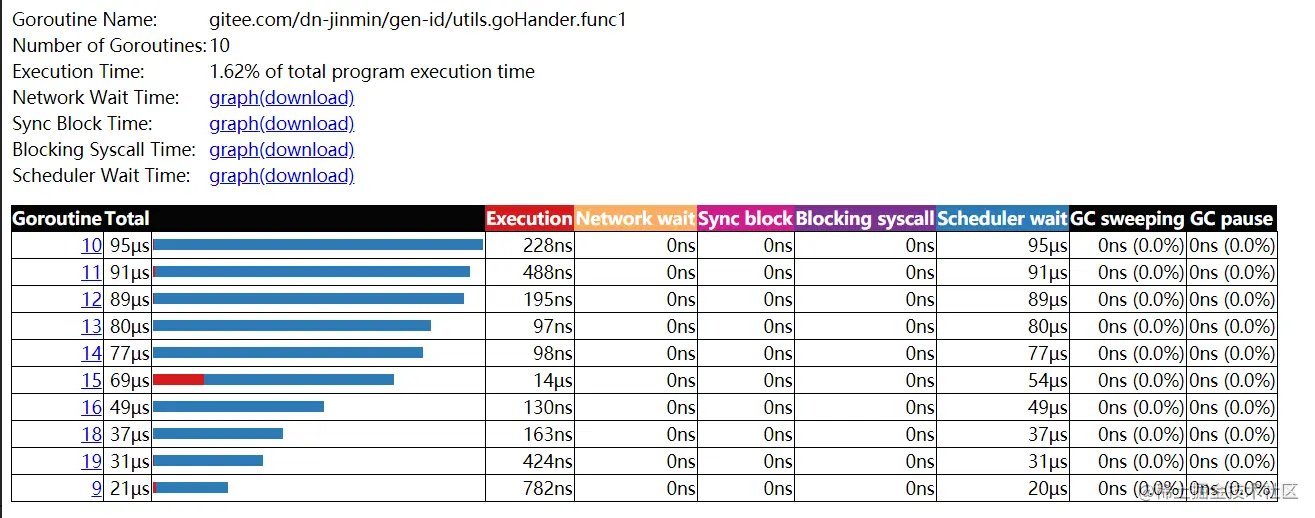Open goroutine 10 link
The width and height of the screenshot is (1315, 518).
coord(91,245)
